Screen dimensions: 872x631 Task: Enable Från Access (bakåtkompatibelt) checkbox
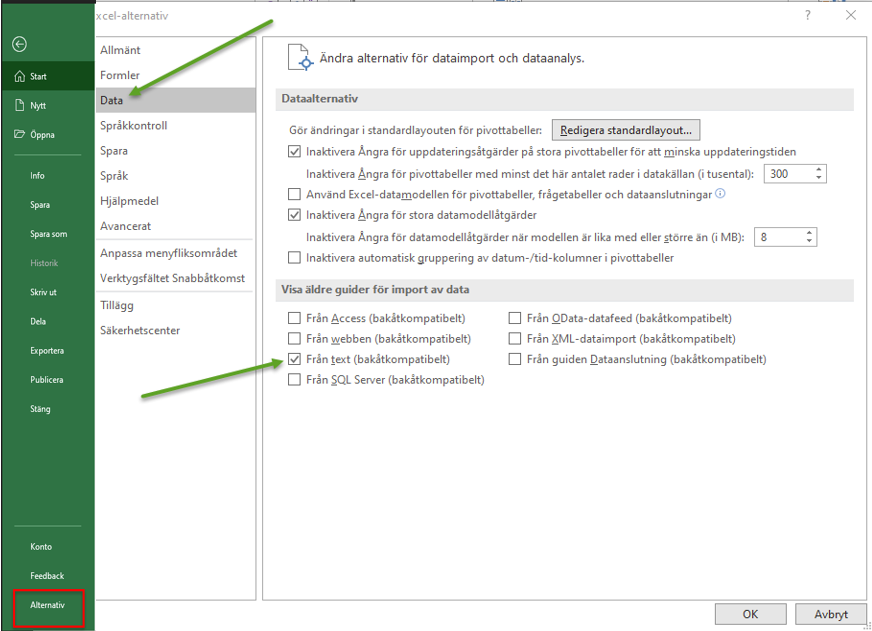coord(294,319)
